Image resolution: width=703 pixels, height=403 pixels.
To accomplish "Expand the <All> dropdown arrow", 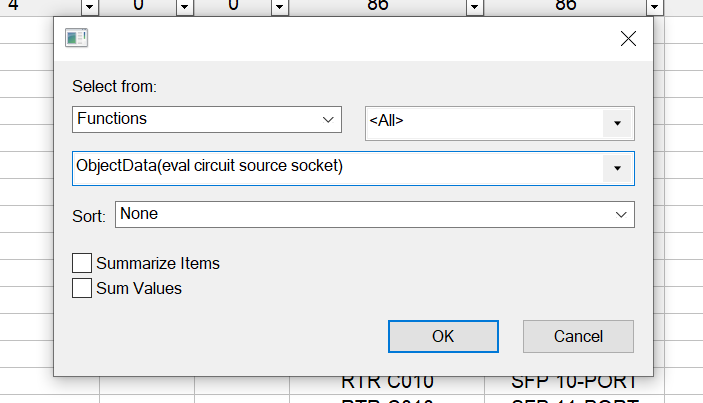I will click(618, 123).
